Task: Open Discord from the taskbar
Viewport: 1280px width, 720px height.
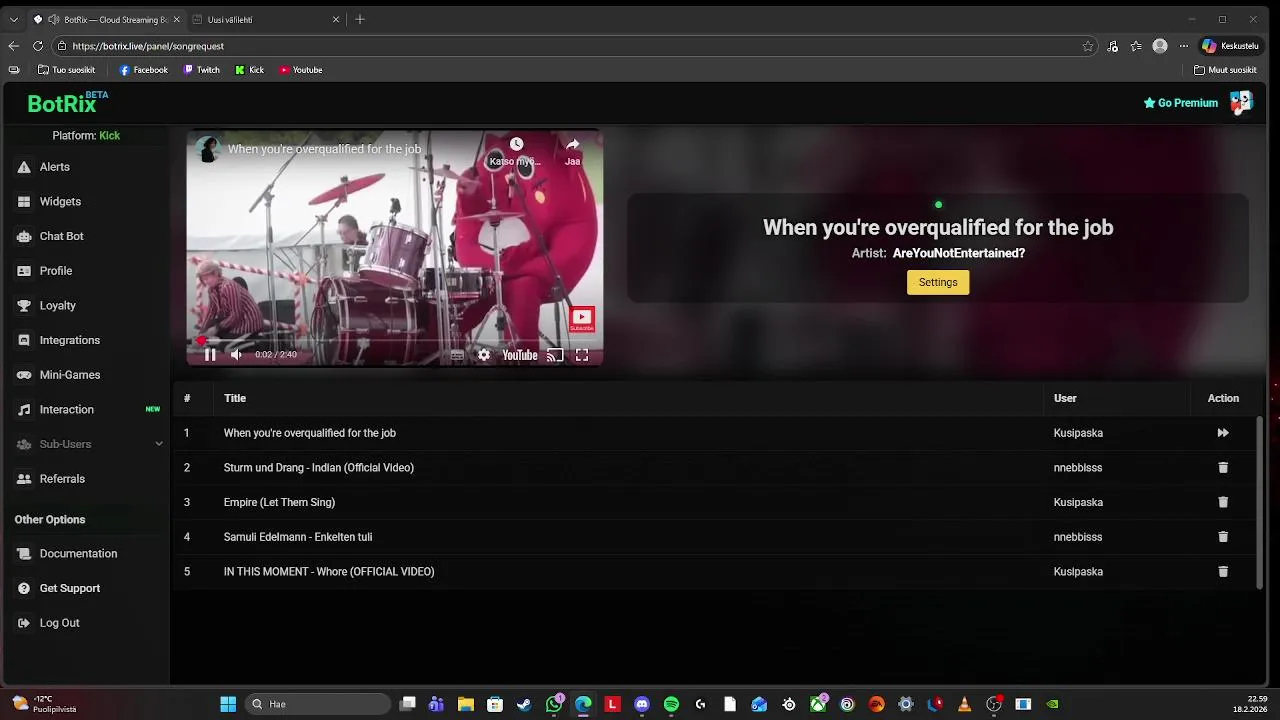Action: (x=642, y=704)
